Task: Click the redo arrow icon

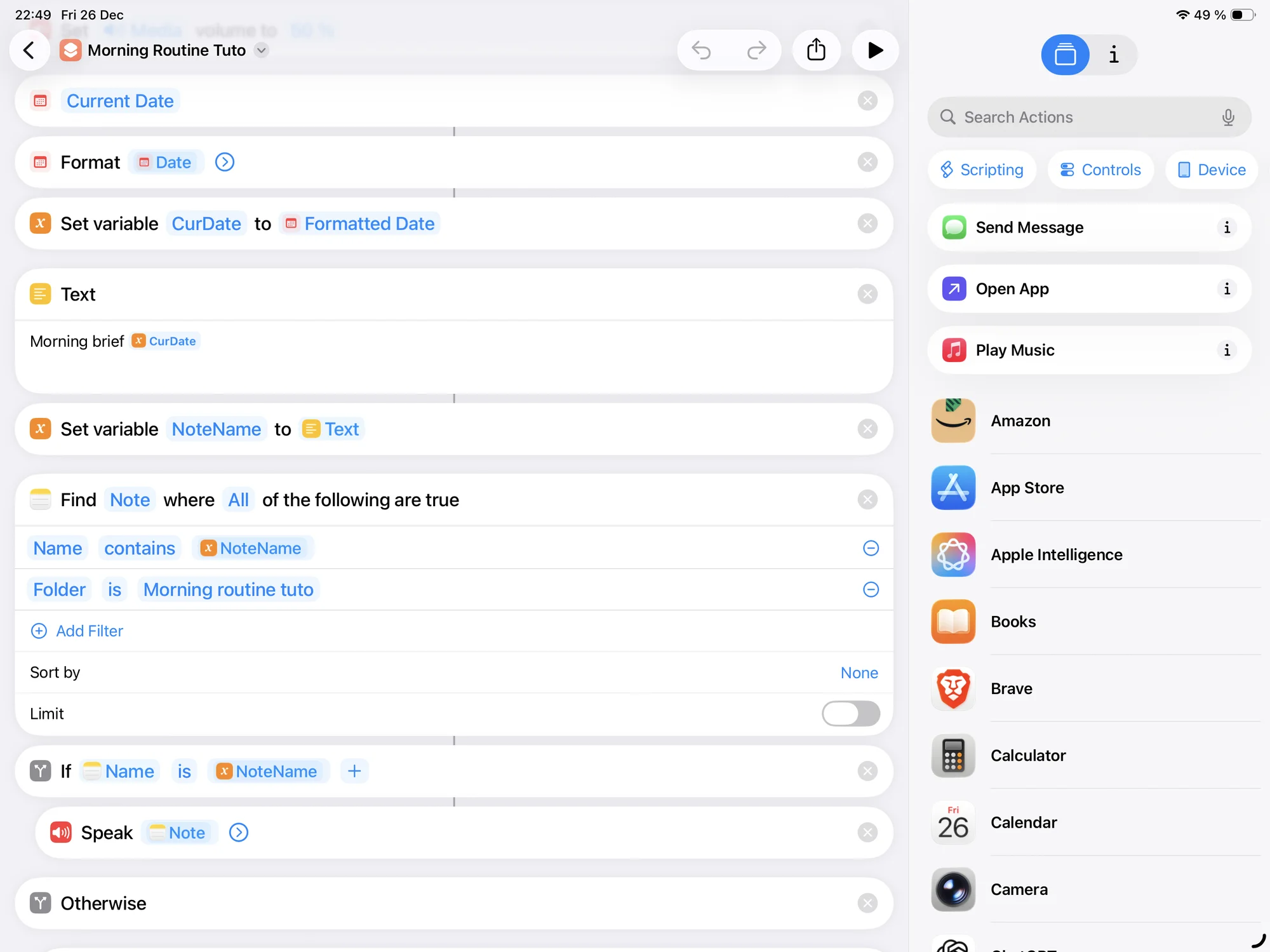Action: click(x=756, y=50)
